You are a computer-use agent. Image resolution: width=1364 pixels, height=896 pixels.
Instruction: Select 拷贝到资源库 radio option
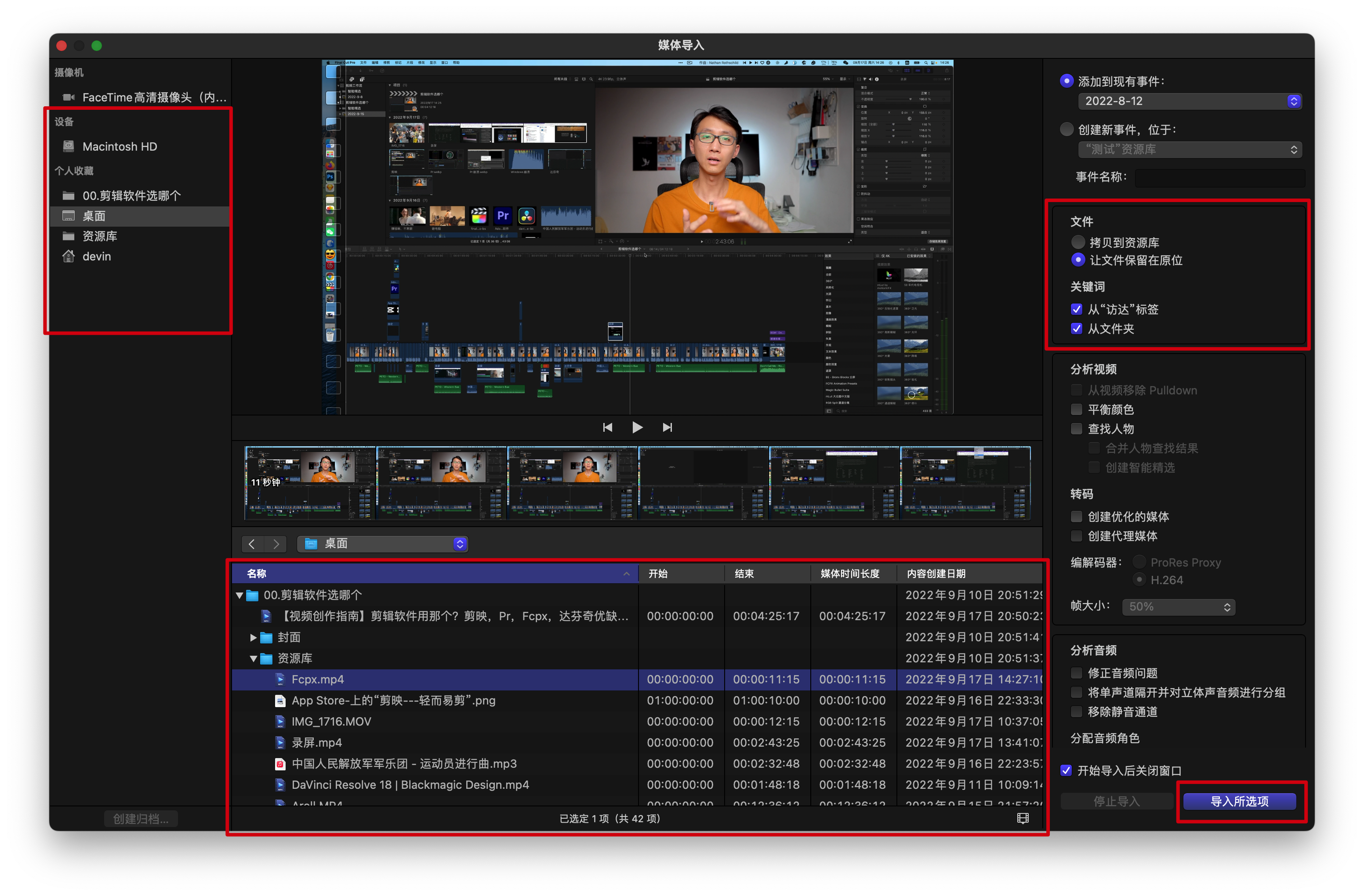point(1078,242)
